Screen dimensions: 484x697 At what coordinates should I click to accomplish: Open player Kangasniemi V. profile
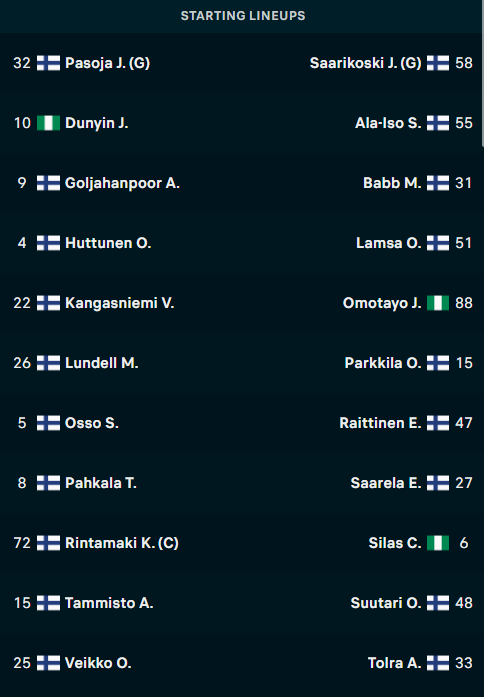119,303
